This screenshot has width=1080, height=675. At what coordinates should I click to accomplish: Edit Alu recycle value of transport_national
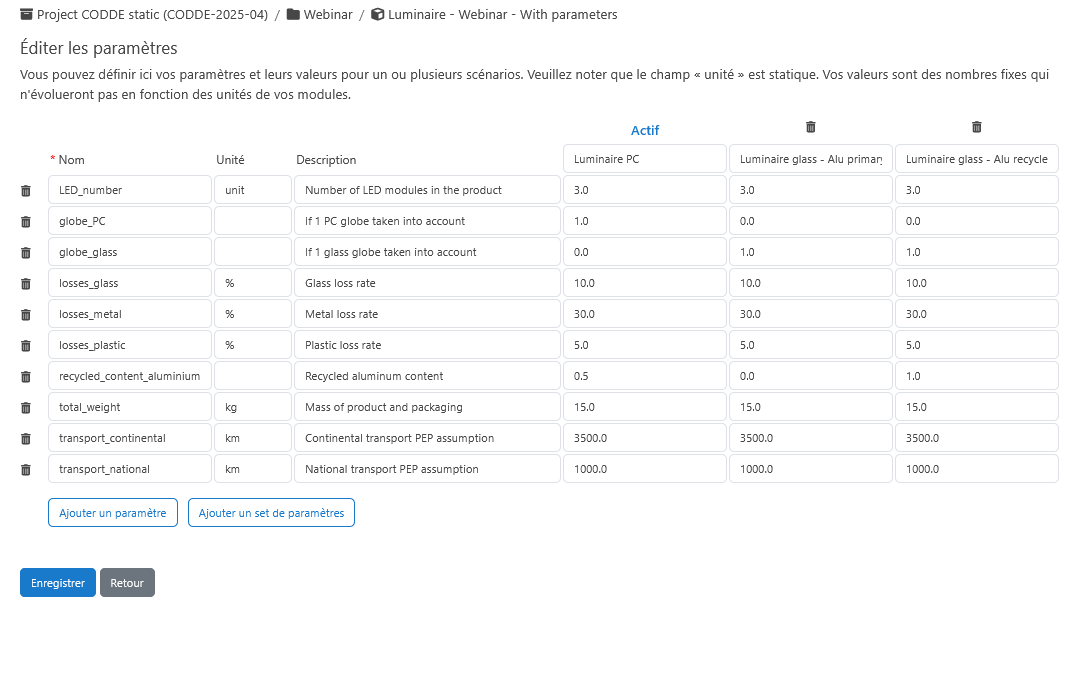977,469
